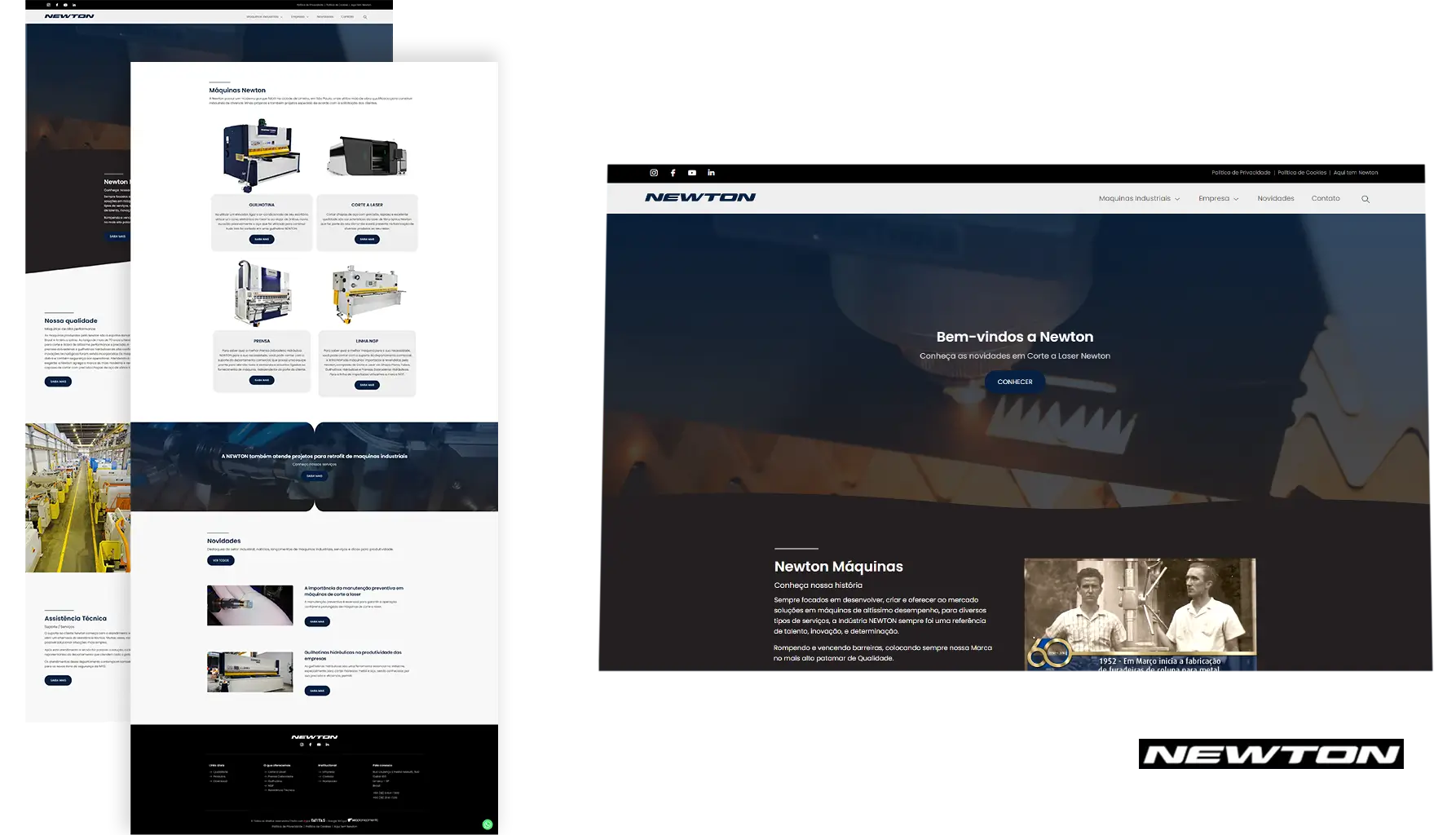Click the CONHECER hero button

pos(1015,382)
